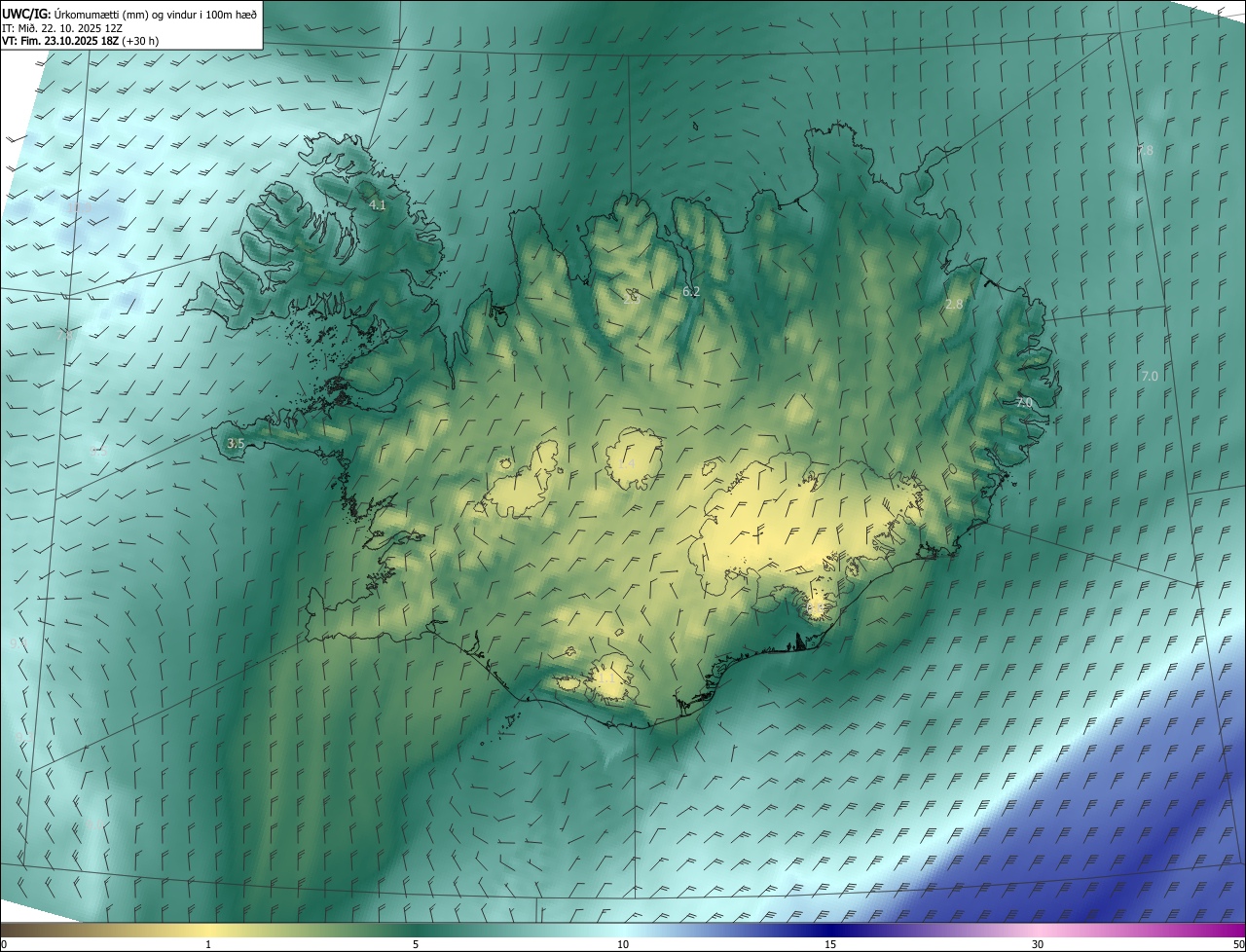Click the colour scale tick label "5"
The width and height of the screenshot is (1246, 952).
point(416,944)
